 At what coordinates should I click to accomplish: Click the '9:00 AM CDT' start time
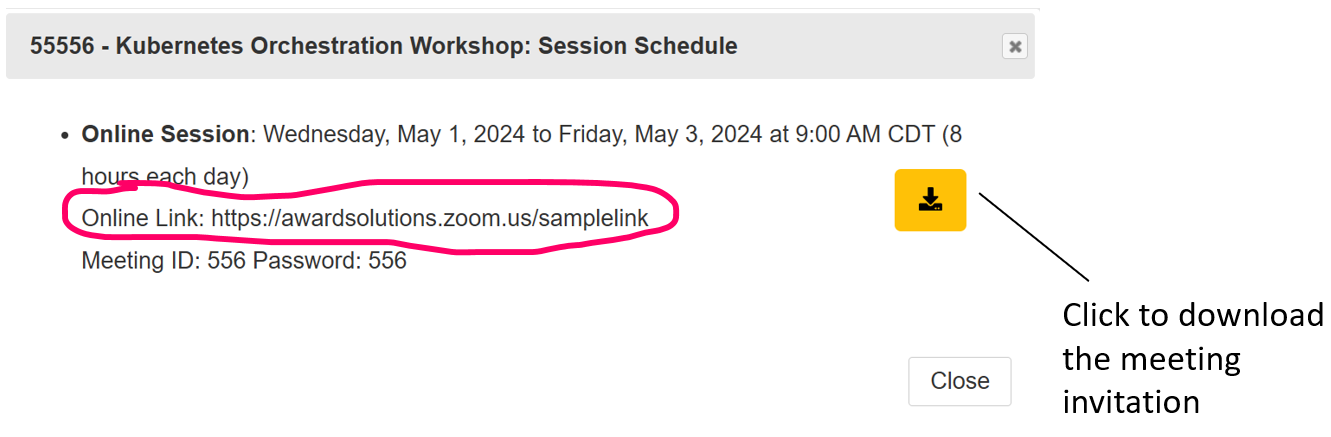(x=864, y=134)
